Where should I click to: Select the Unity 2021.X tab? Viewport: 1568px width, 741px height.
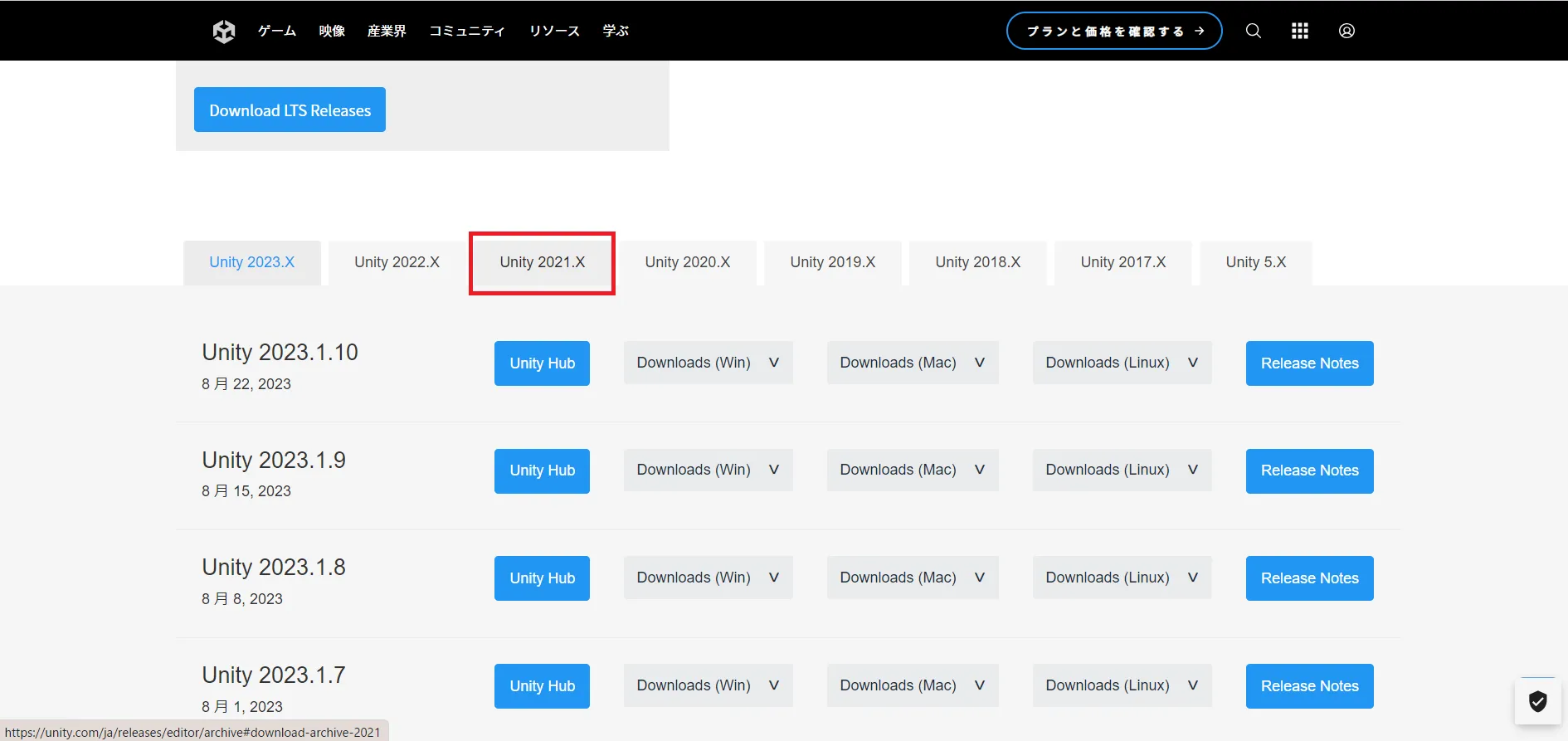543,262
